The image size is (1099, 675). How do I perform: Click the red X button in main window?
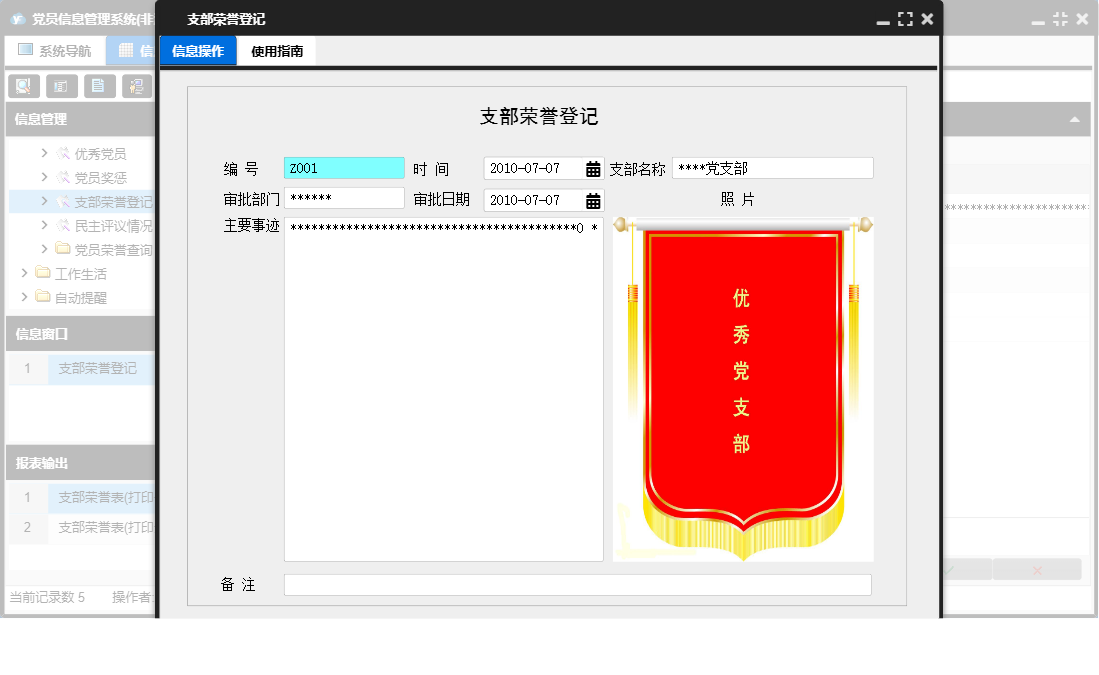tap(1037, 571)
